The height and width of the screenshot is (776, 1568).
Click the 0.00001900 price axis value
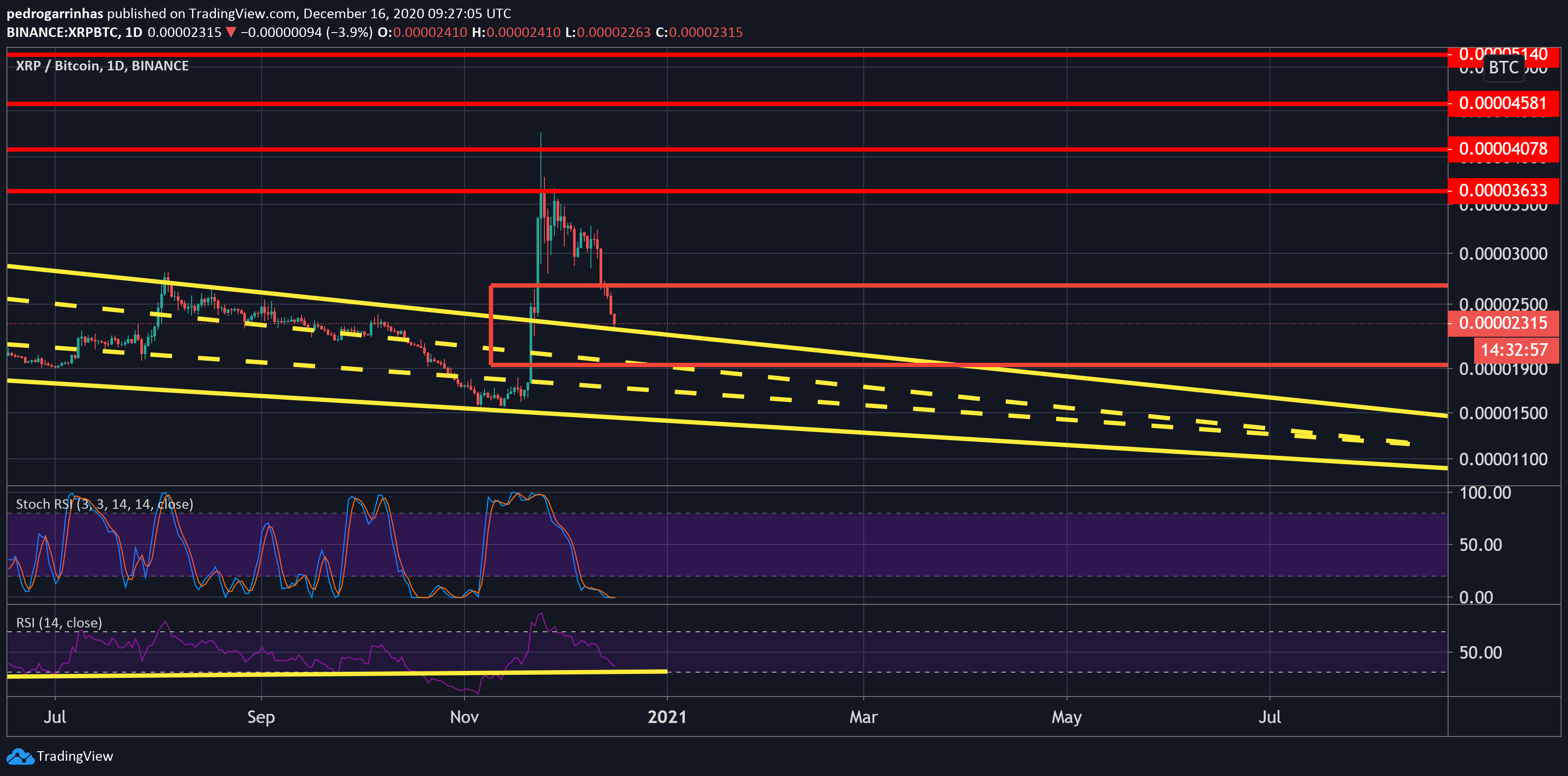tap(1503, 369)
